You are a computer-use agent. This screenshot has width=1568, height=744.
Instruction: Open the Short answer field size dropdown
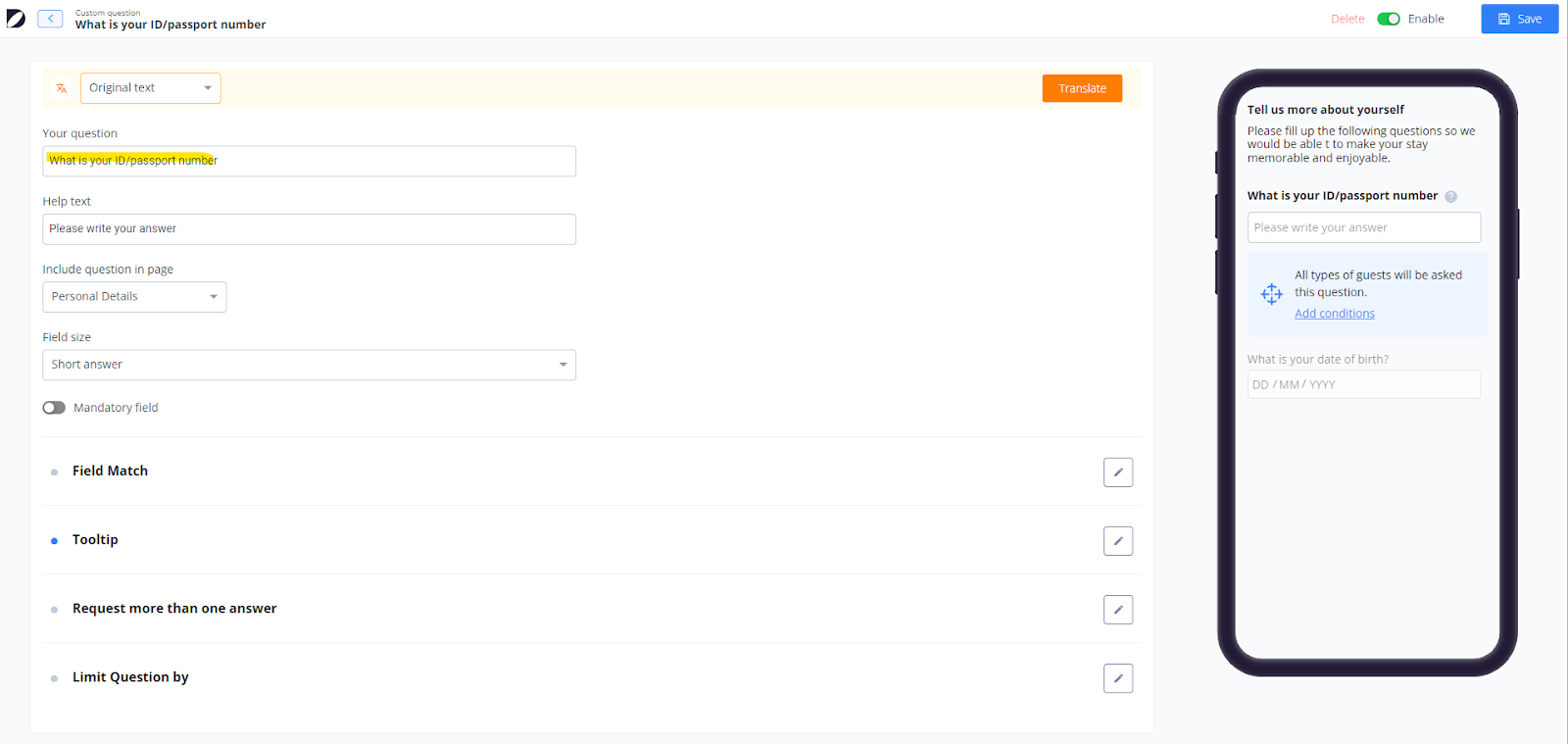(309, 365)
